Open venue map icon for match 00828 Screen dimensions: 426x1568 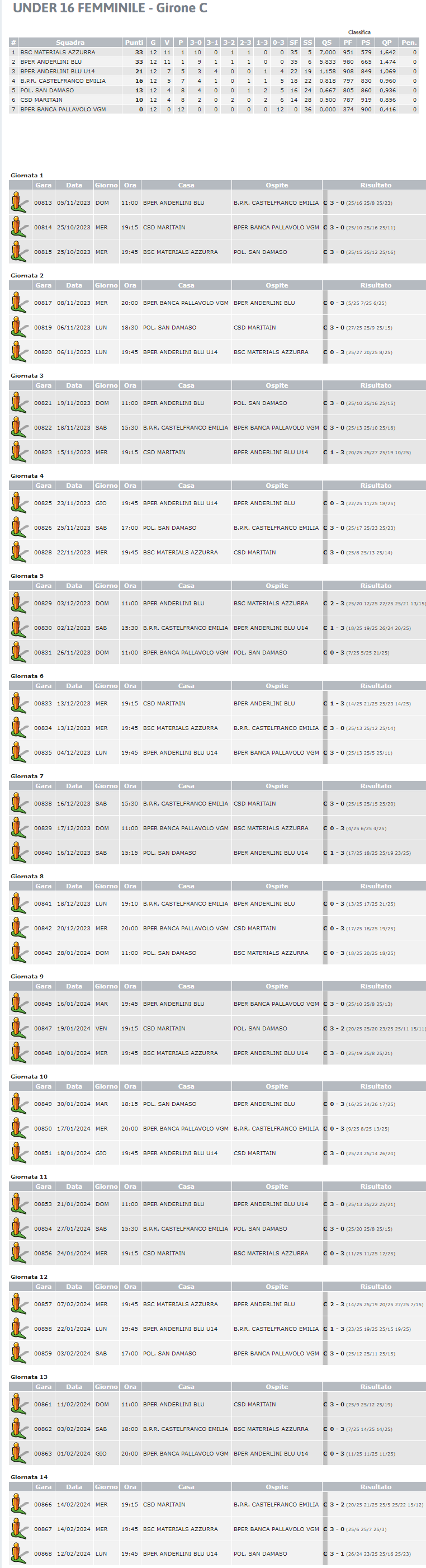click(20, 553)
